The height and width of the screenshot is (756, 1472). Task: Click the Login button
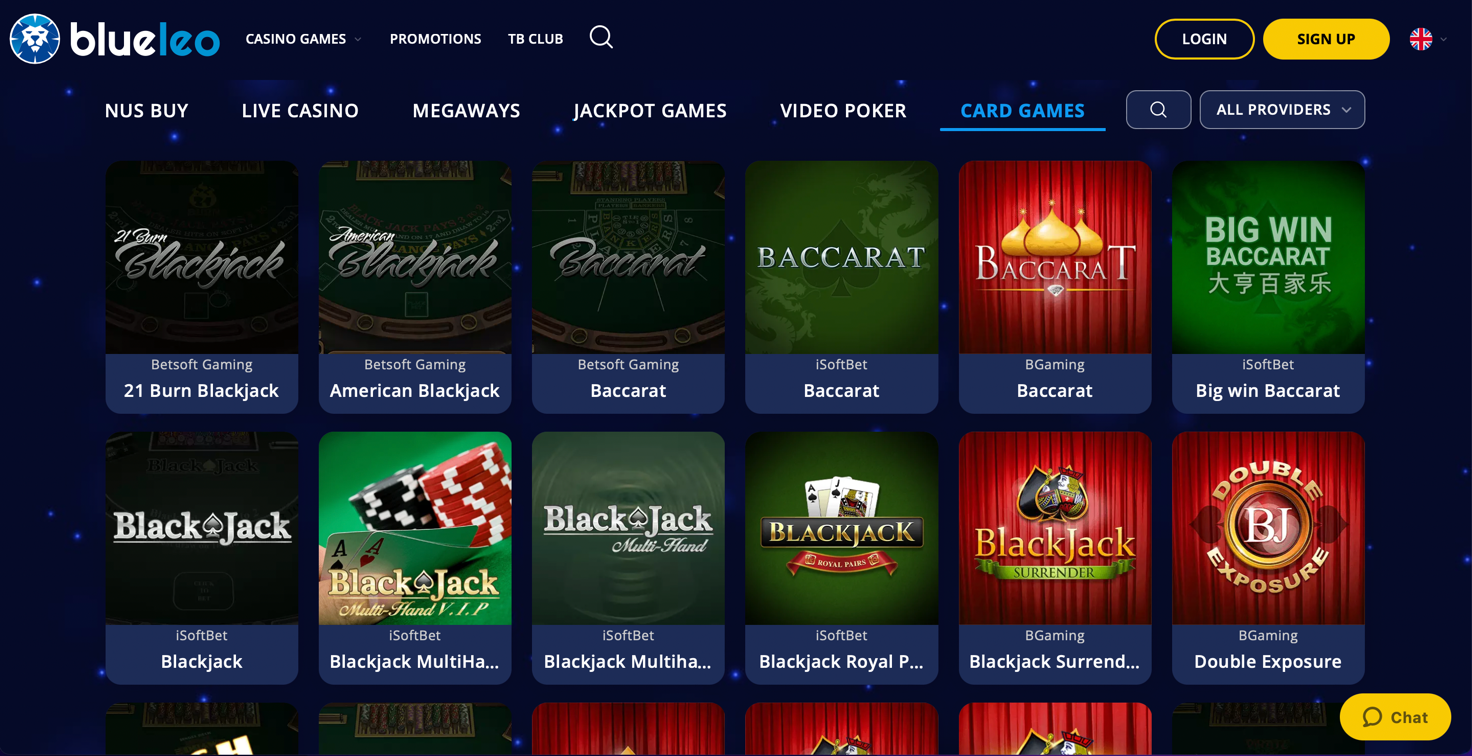(1204, 39)
